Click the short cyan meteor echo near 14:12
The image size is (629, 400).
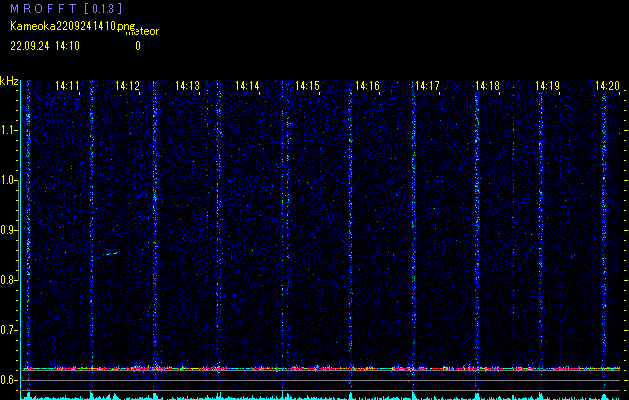tap(109, 254)
